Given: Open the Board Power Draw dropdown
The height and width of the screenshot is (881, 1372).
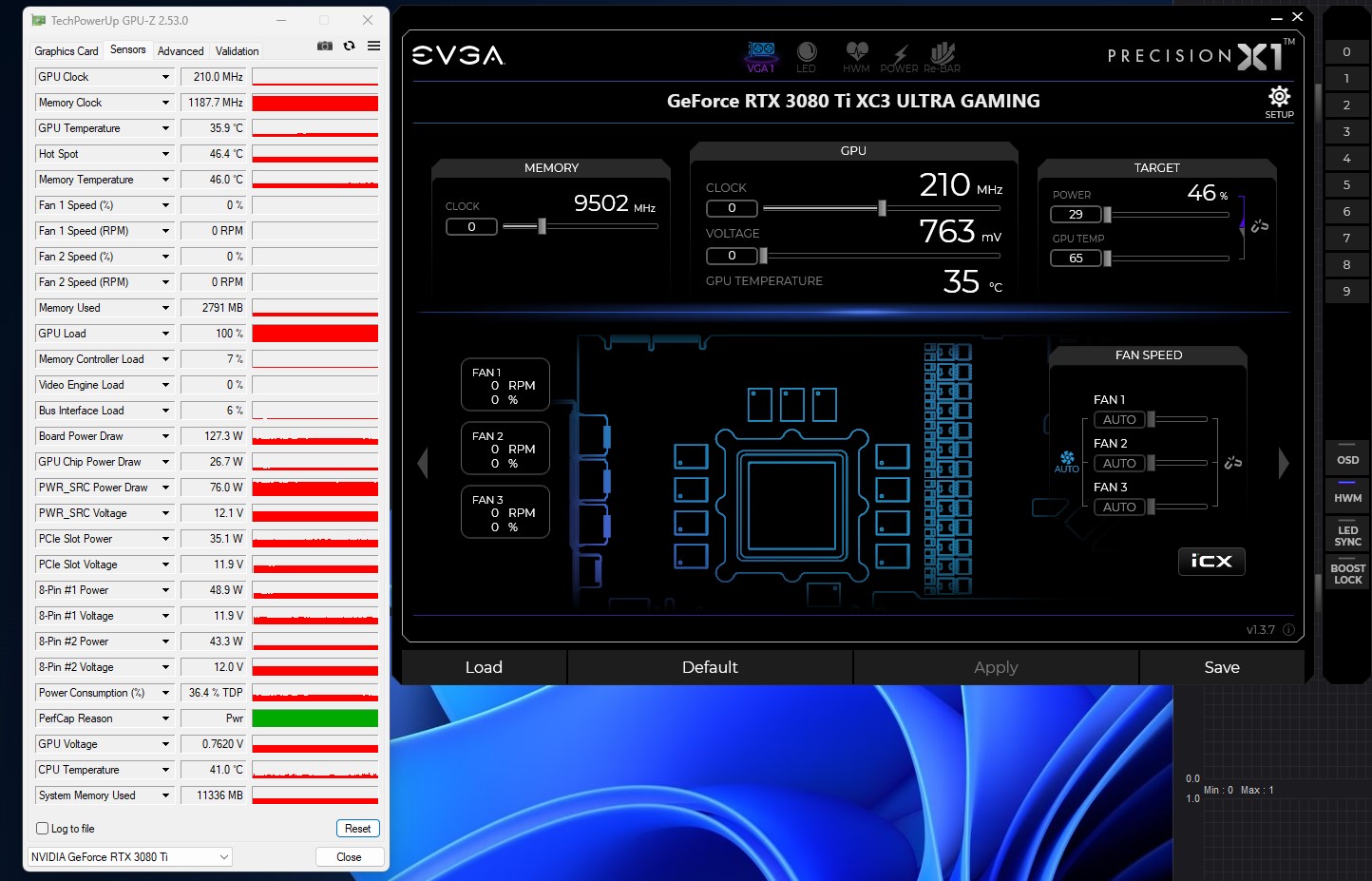Looking at the screenshot, I should pos(165,436).
